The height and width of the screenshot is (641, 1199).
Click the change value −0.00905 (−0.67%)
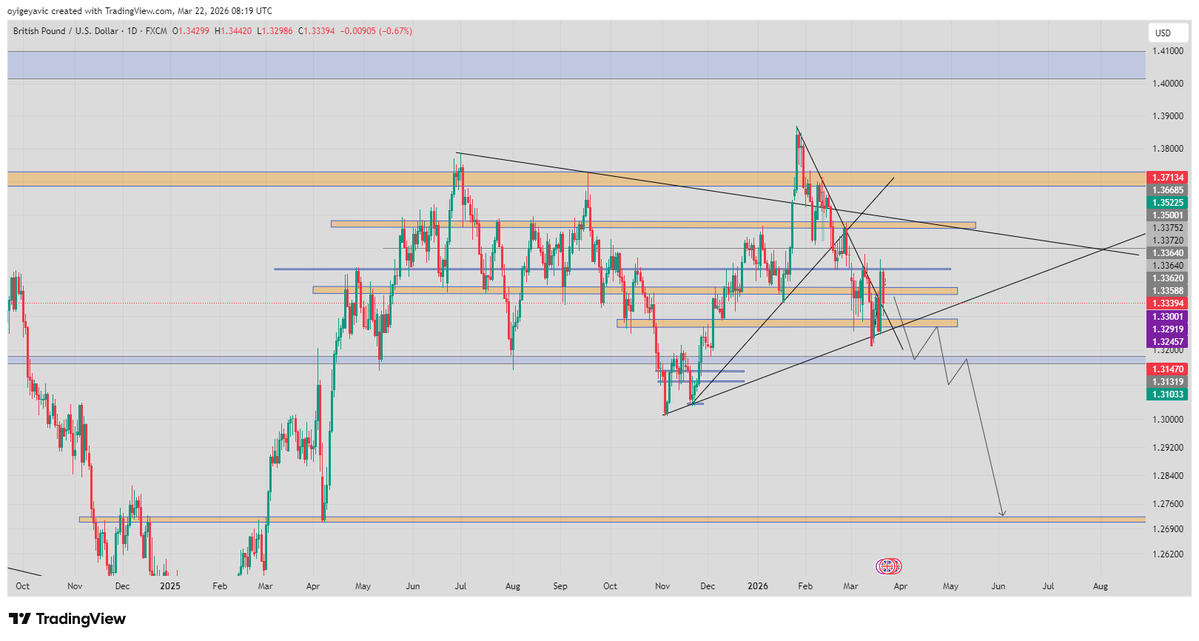click(376, 31)
